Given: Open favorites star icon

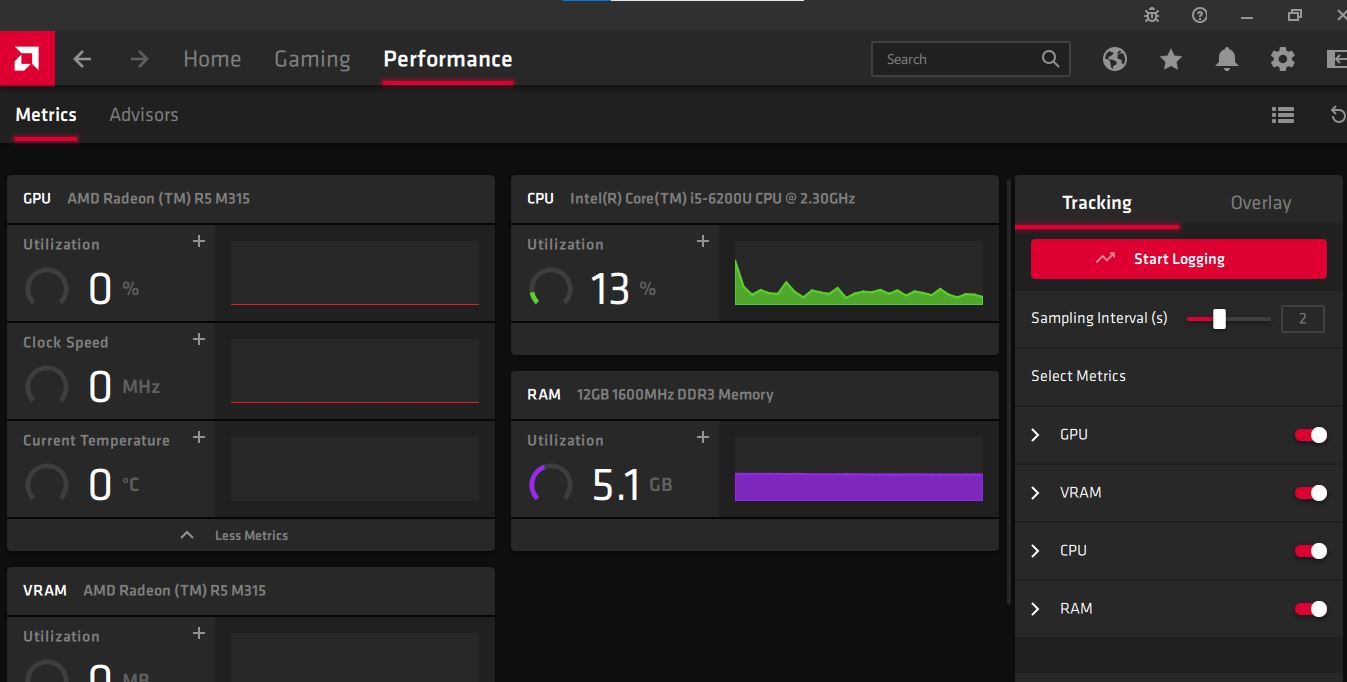Looking at the screenshot, I should [1171, 59].
